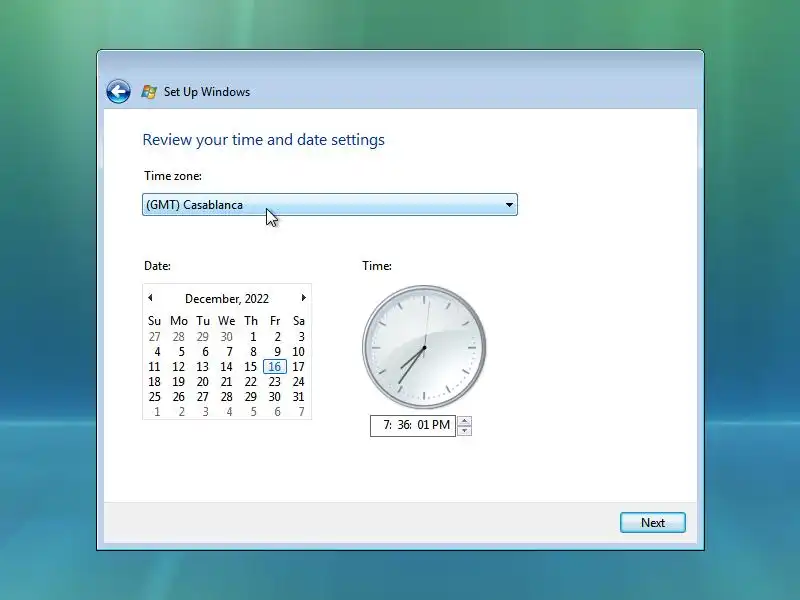Select December 11 in calendar
This screenshot has height=600, width=800.
point(154,366)
